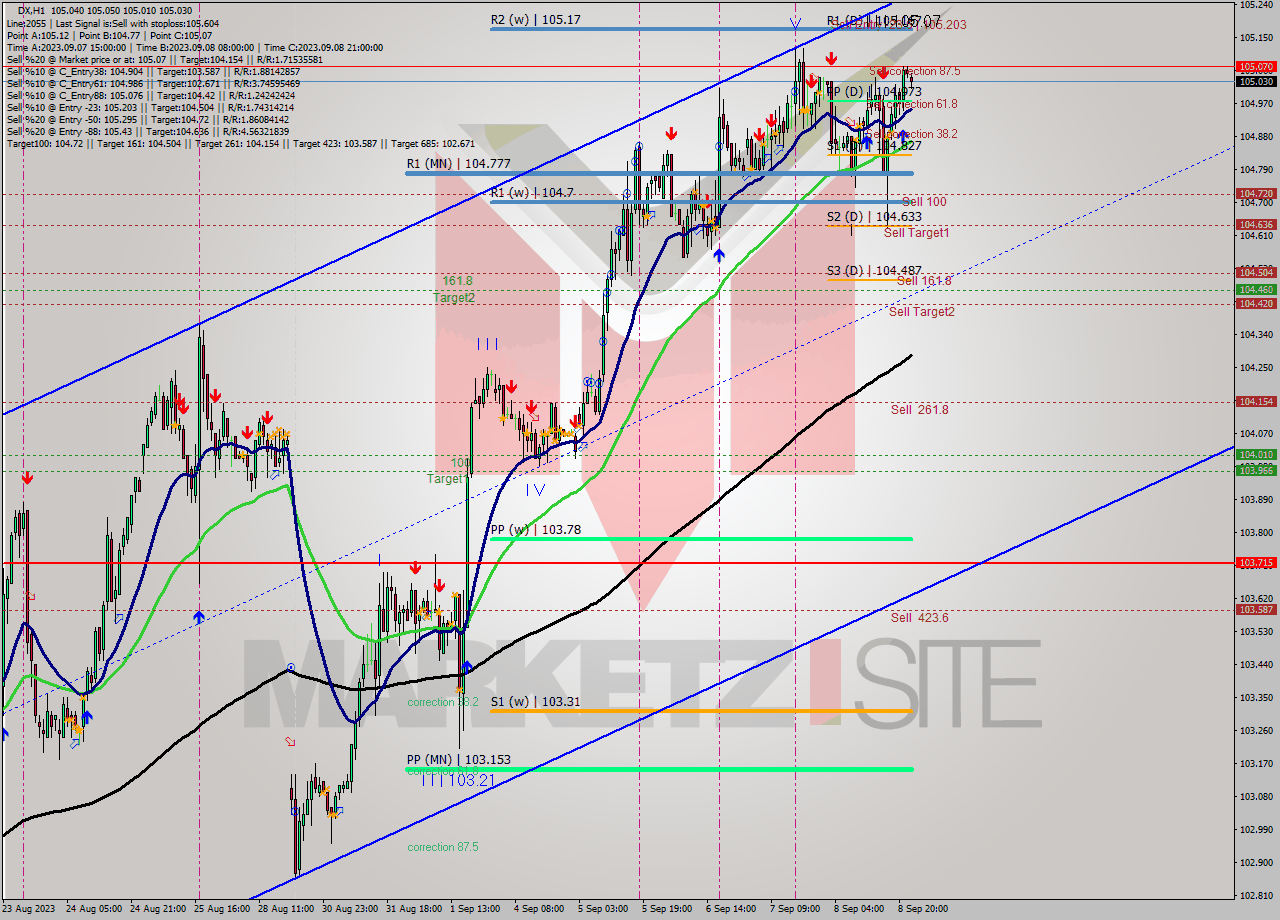1280x920 pixels.
Task: Select the red 103.587 price tag
Action: 1256,610
